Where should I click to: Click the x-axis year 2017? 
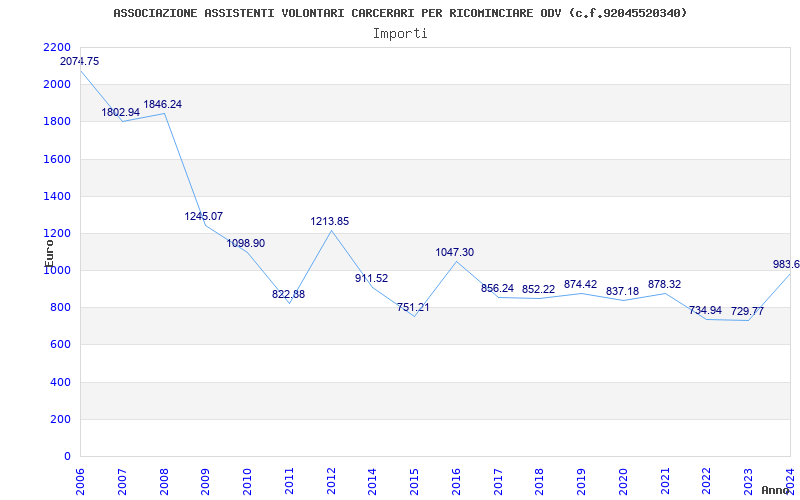[x=498, y=481]
